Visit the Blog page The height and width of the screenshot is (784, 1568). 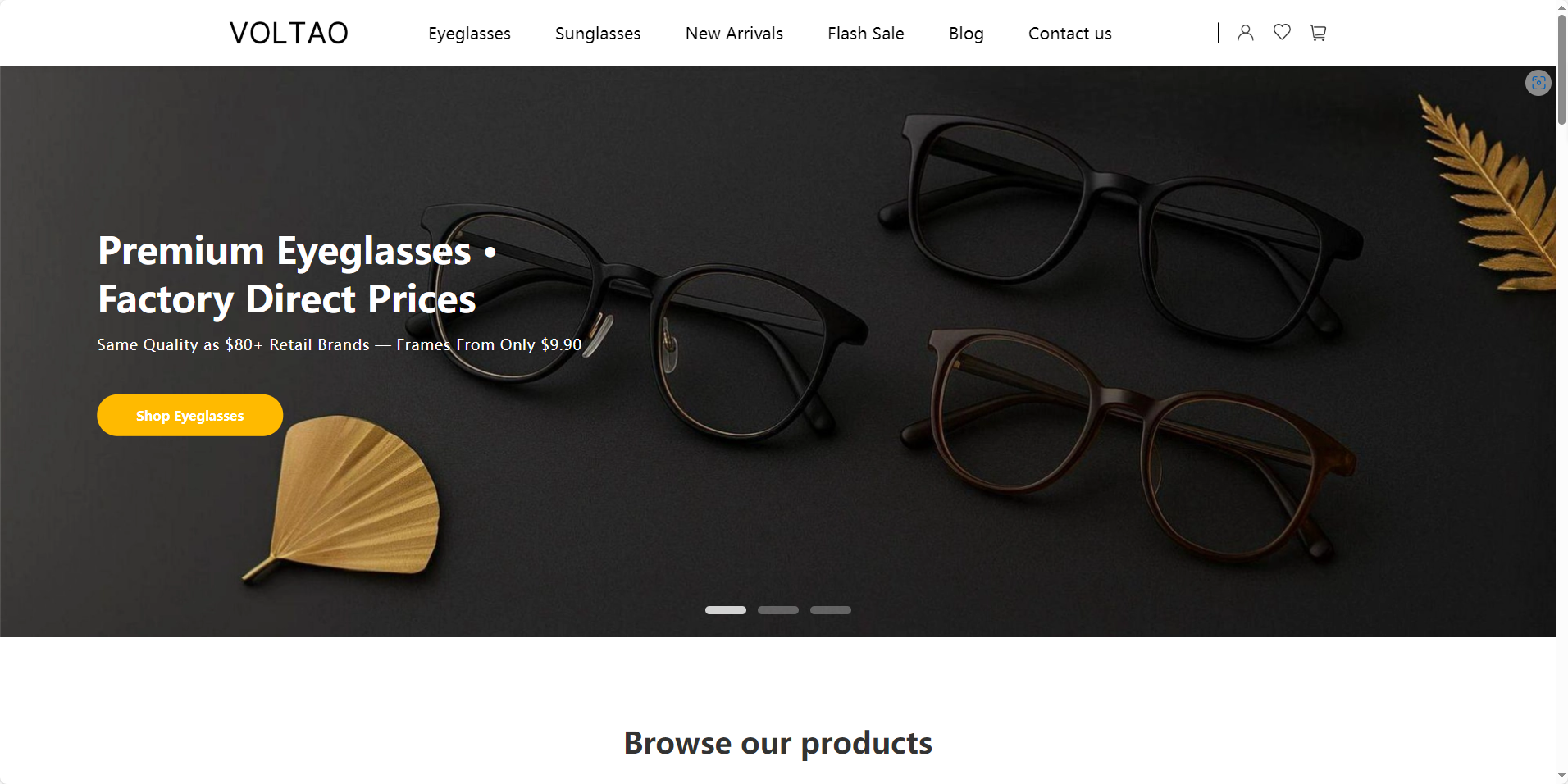(966, 34)
